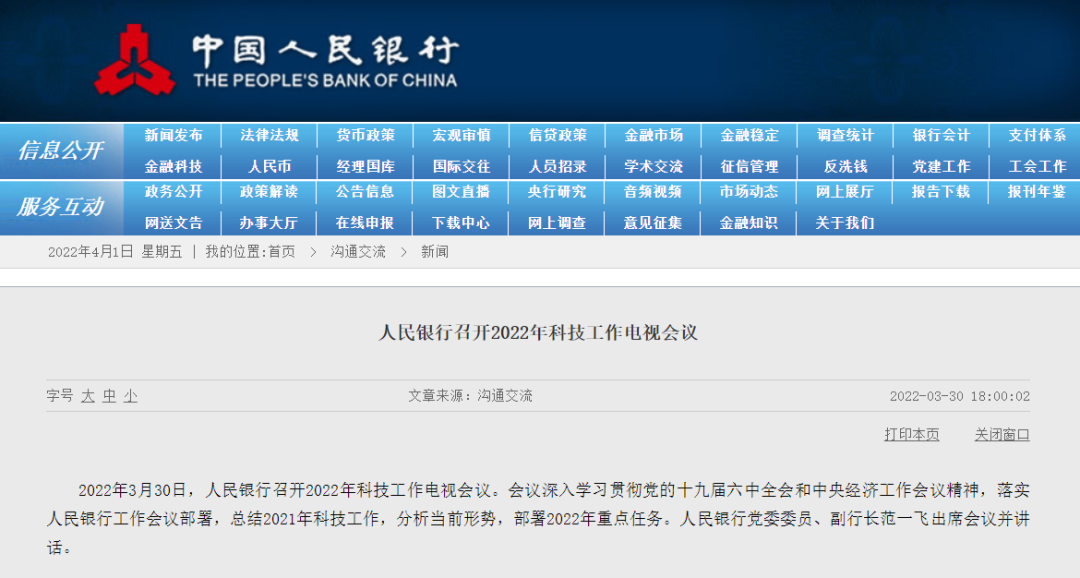The width and height of the screenshot is (1080, 578).
Task: Go to 金融稳定 section
Action: point(749,135)
